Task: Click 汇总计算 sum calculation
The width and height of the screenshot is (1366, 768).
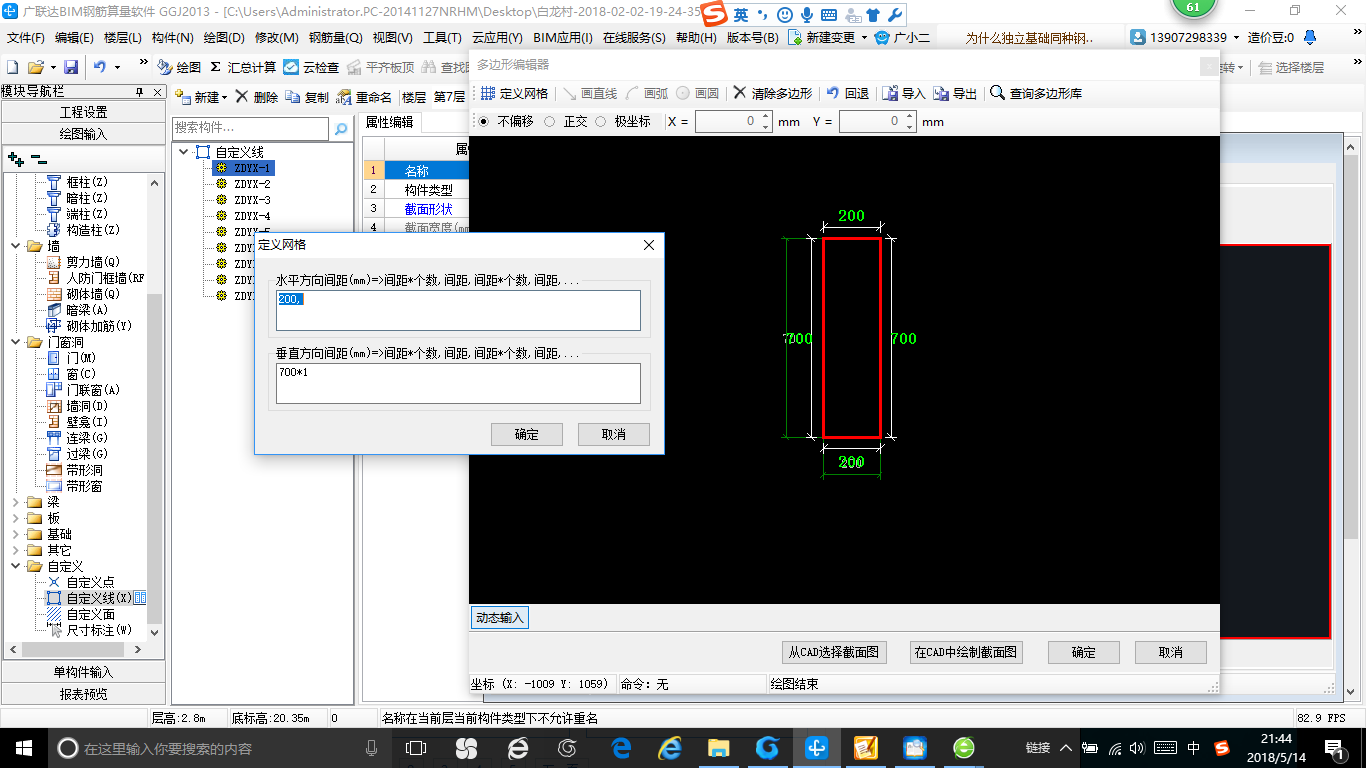Action: pos(243,67)
